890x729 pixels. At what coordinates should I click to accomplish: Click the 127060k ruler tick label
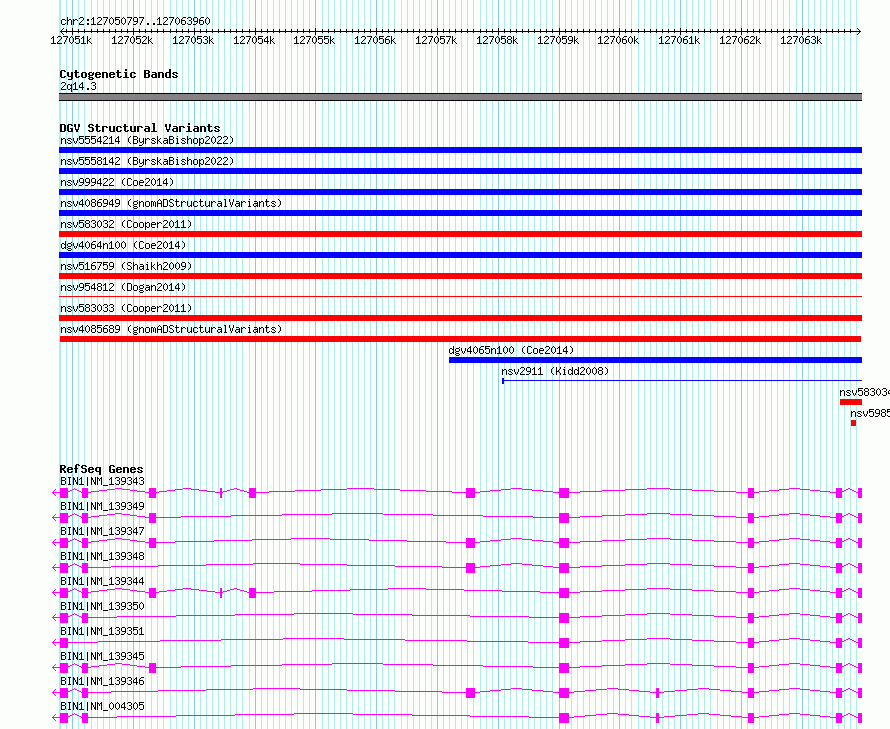[618, 40]
